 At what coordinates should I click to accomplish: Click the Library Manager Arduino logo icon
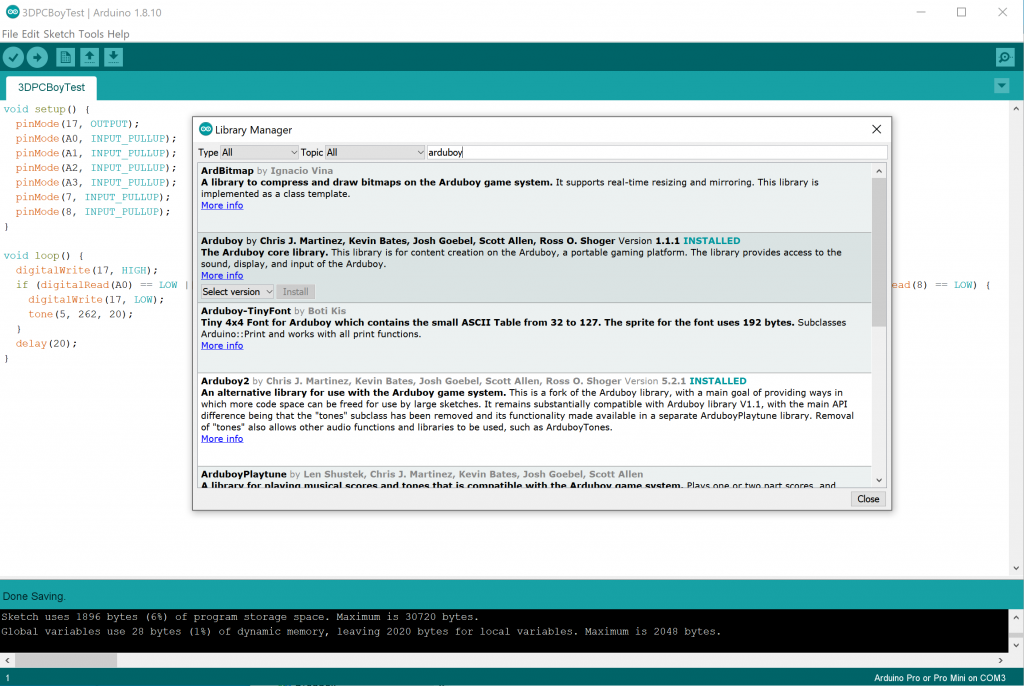click(x=206, y=129)
